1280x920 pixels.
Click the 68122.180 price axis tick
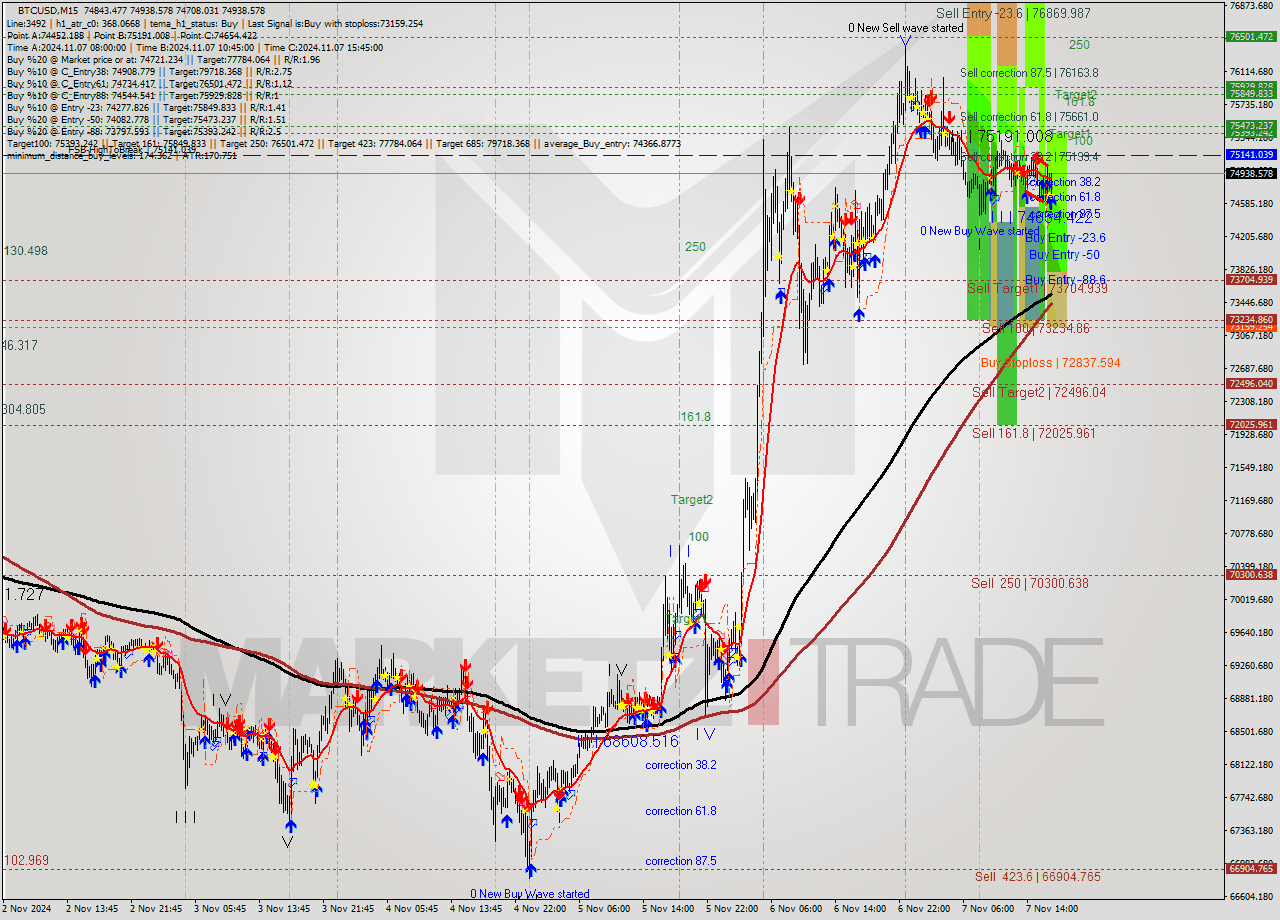[x=1251, y=765]
